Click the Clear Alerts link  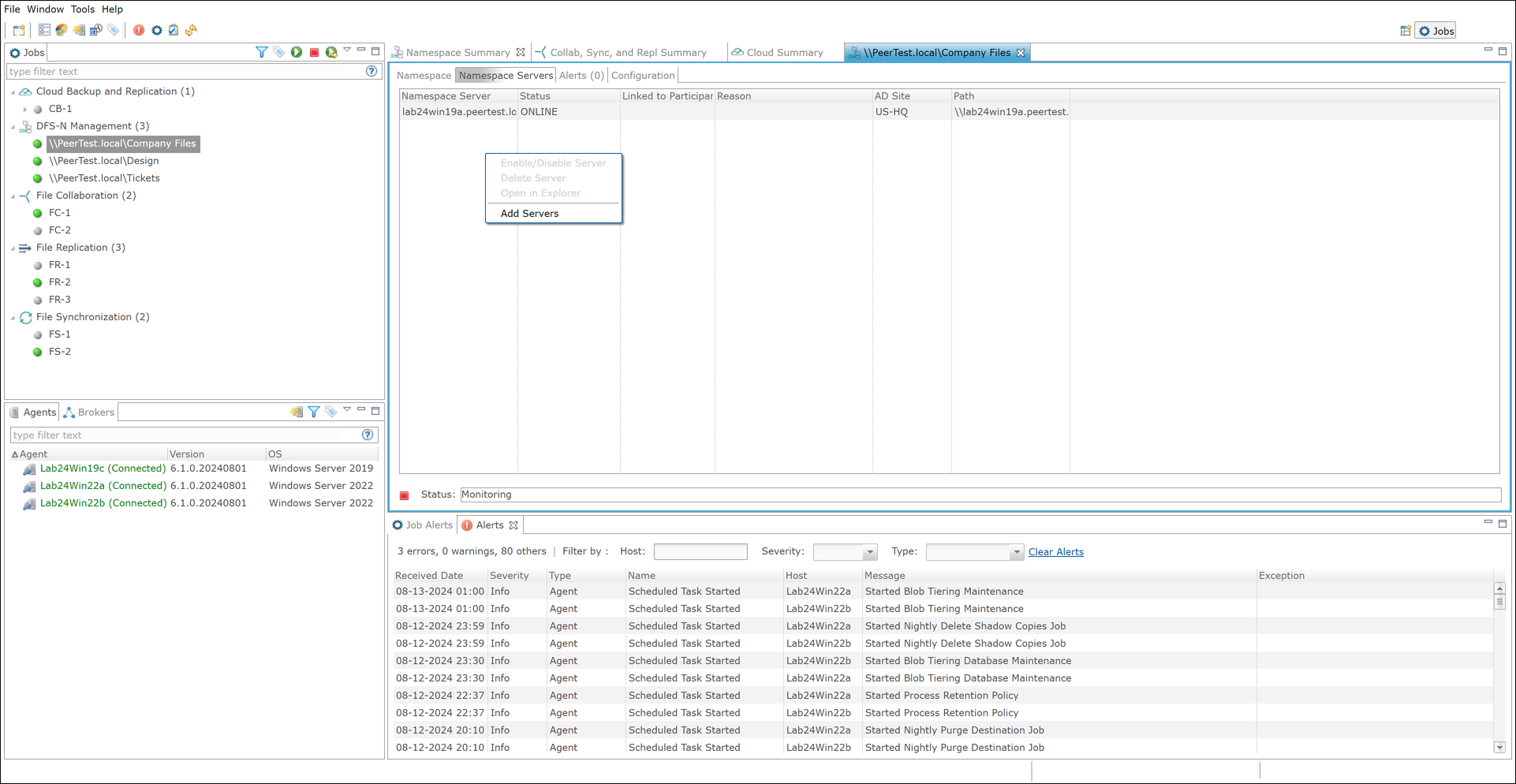(1055, 552)
